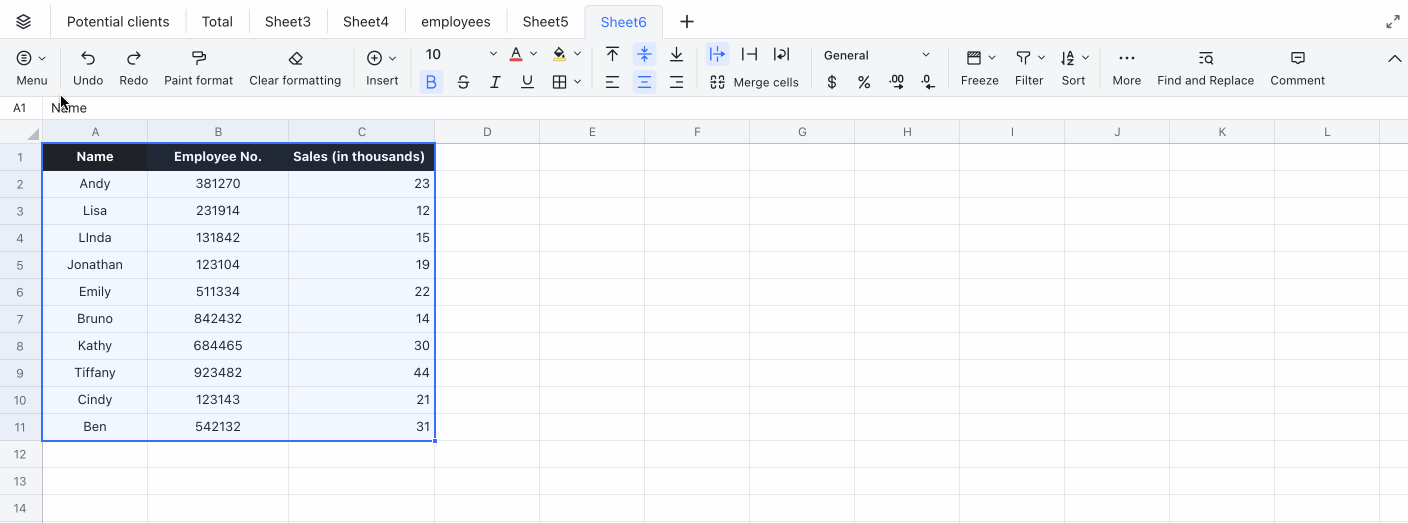Switch to the employees tab
The height and width of the screenshot is (523, 1408).
pyautogui.click(x=456, y=21)
